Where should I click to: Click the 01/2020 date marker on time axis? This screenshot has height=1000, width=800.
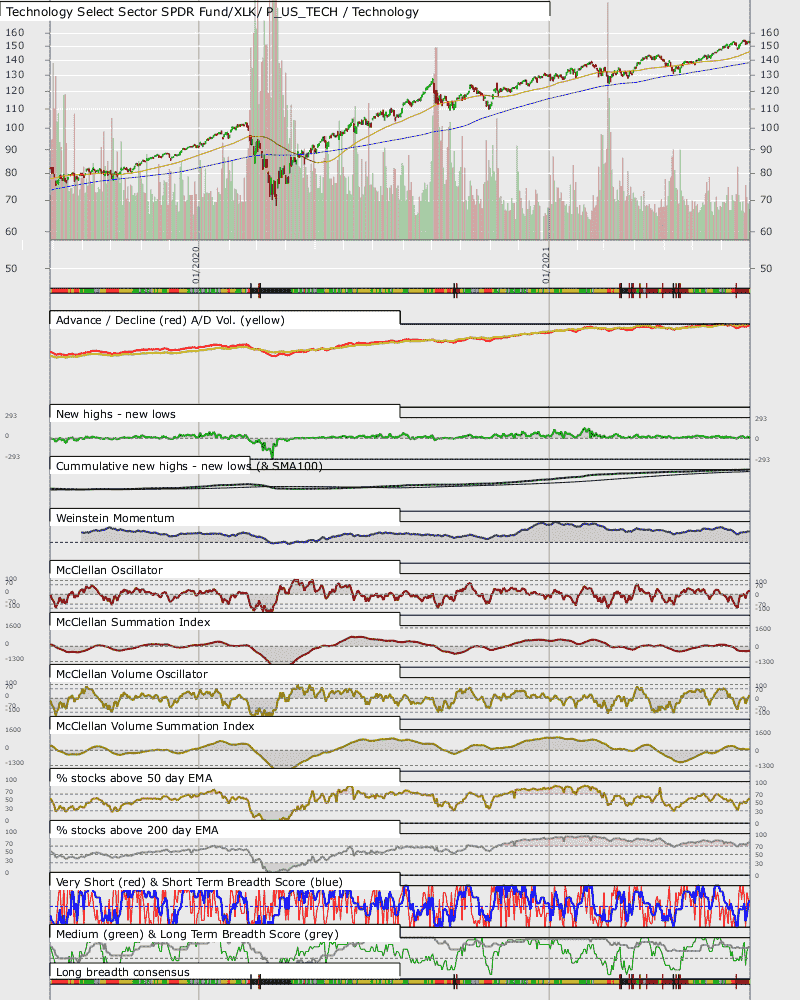click(196, 265)
